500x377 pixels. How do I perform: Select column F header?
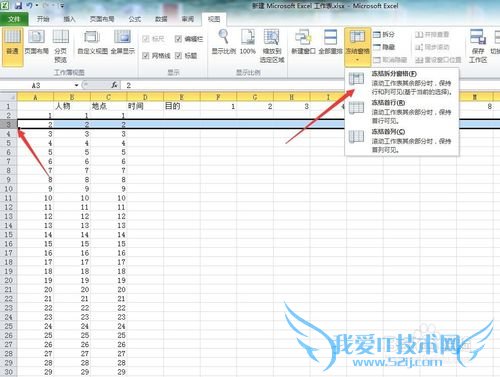[x=218, y=97]
